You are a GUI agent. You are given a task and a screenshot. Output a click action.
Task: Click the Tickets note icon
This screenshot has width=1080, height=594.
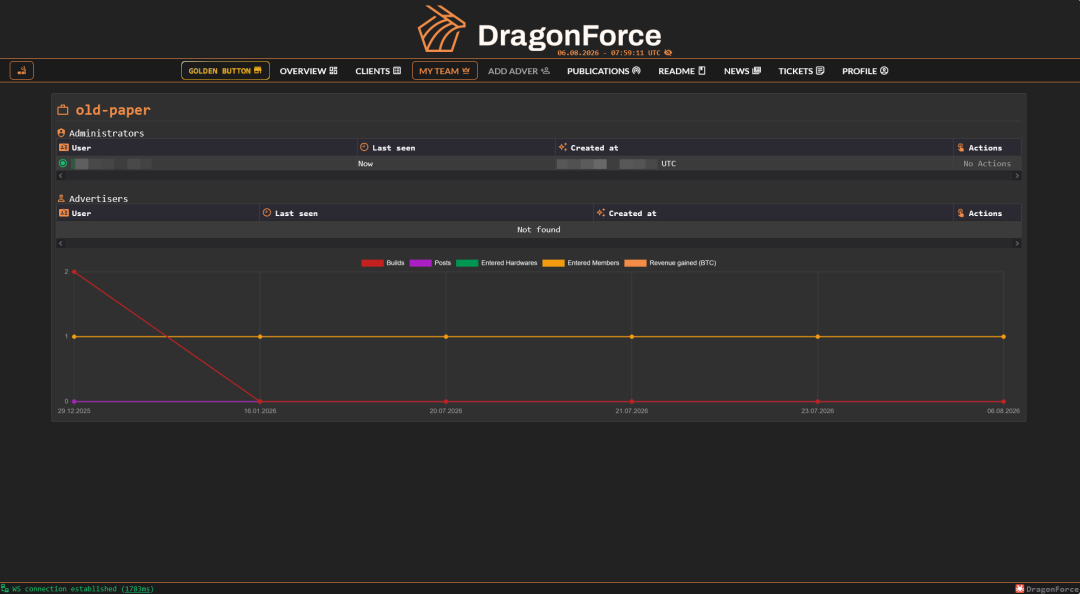click(x=820, y=70)
